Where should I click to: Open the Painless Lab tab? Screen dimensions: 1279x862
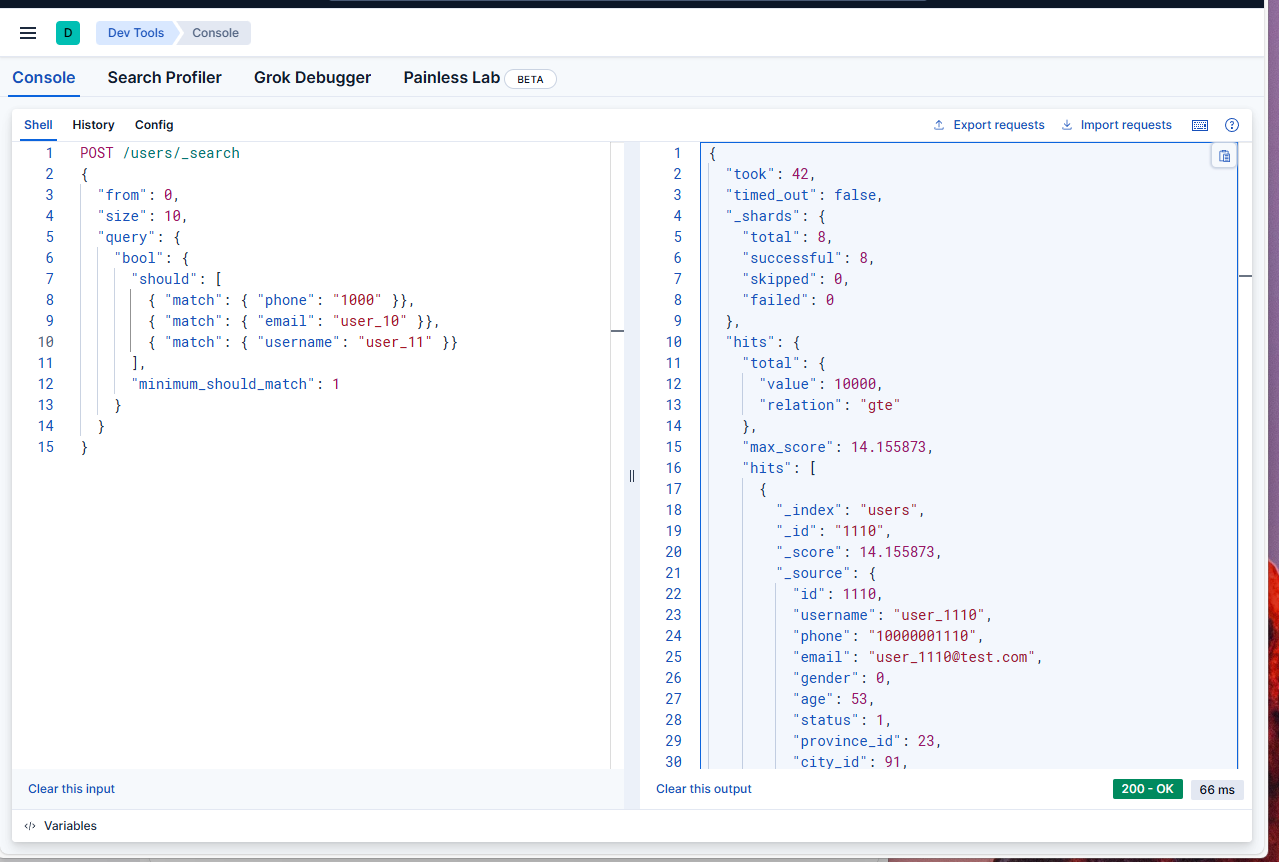tap(452, 77)
